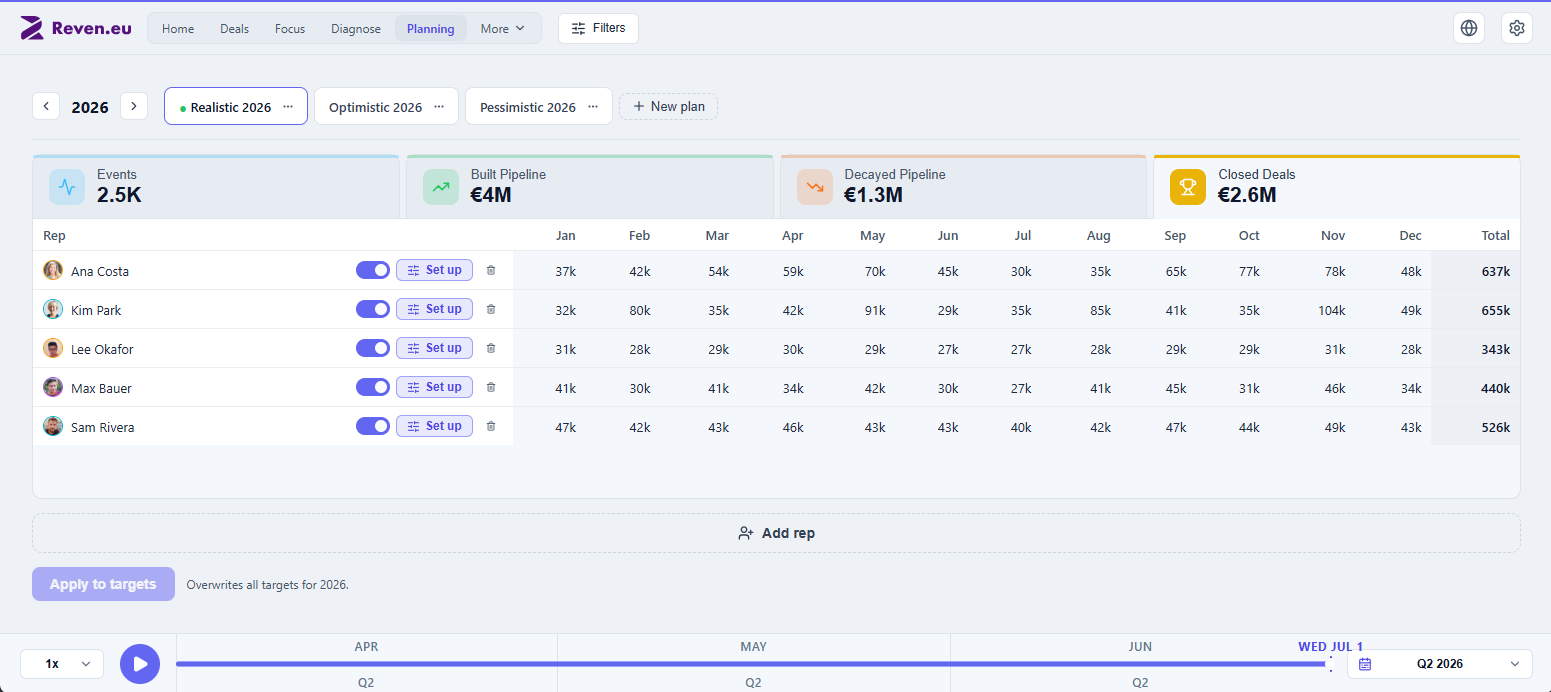1551x692 pixels.
Task: Open the language globe icon
Action: click(x=1469, y=28)
